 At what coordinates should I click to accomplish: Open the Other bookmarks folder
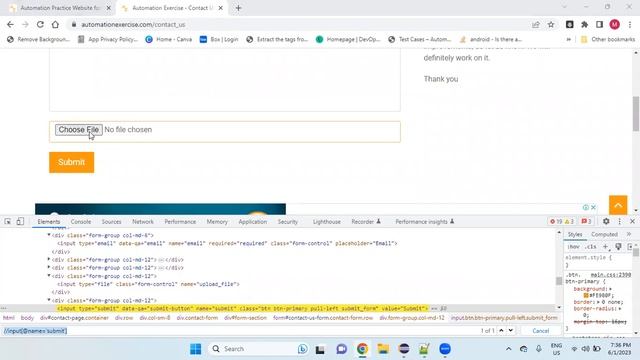point(608,39)
